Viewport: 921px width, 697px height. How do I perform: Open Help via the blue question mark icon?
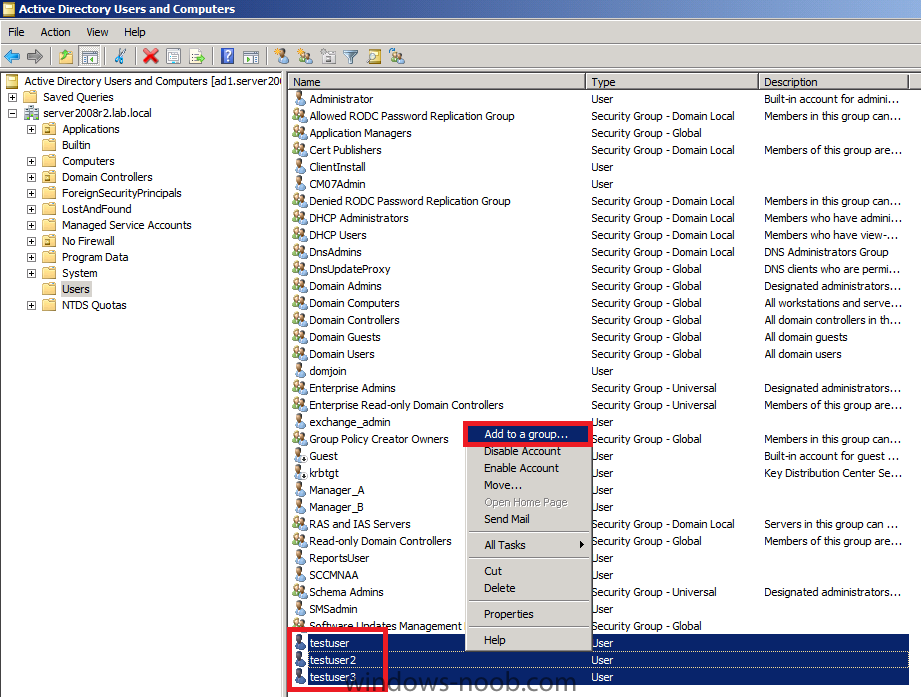227,56
